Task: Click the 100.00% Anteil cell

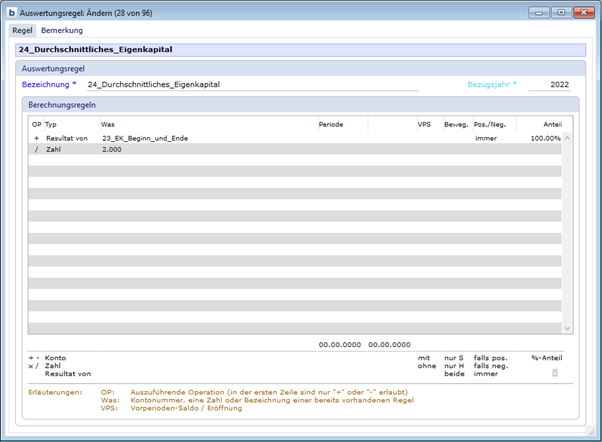Action: (x=545, y=138)
